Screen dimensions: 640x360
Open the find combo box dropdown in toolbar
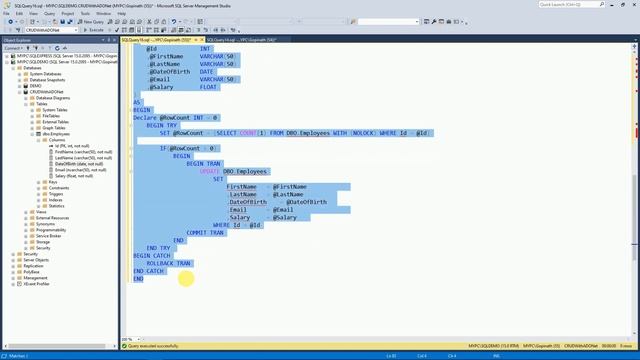(417, 22)
